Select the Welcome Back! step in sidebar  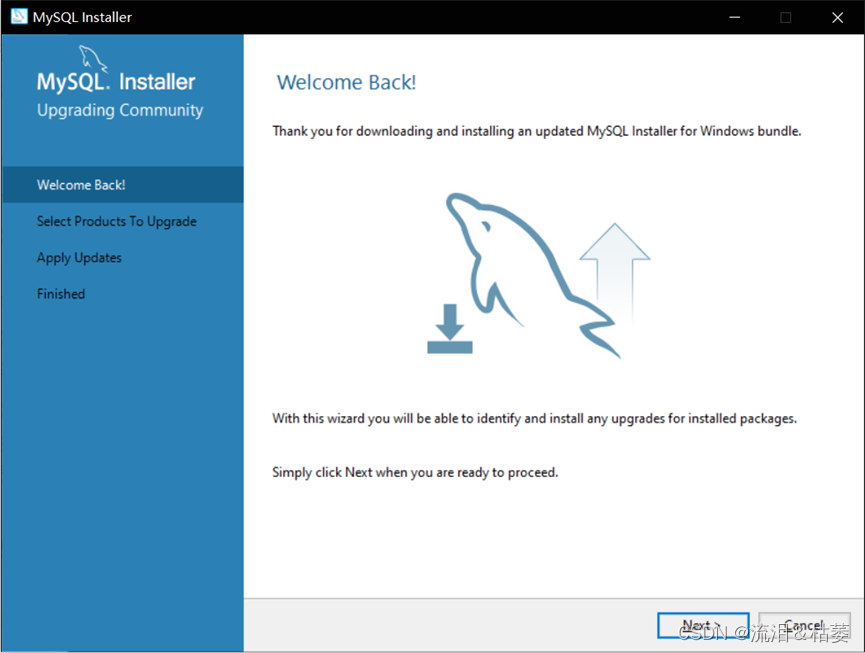coord(122,185)
